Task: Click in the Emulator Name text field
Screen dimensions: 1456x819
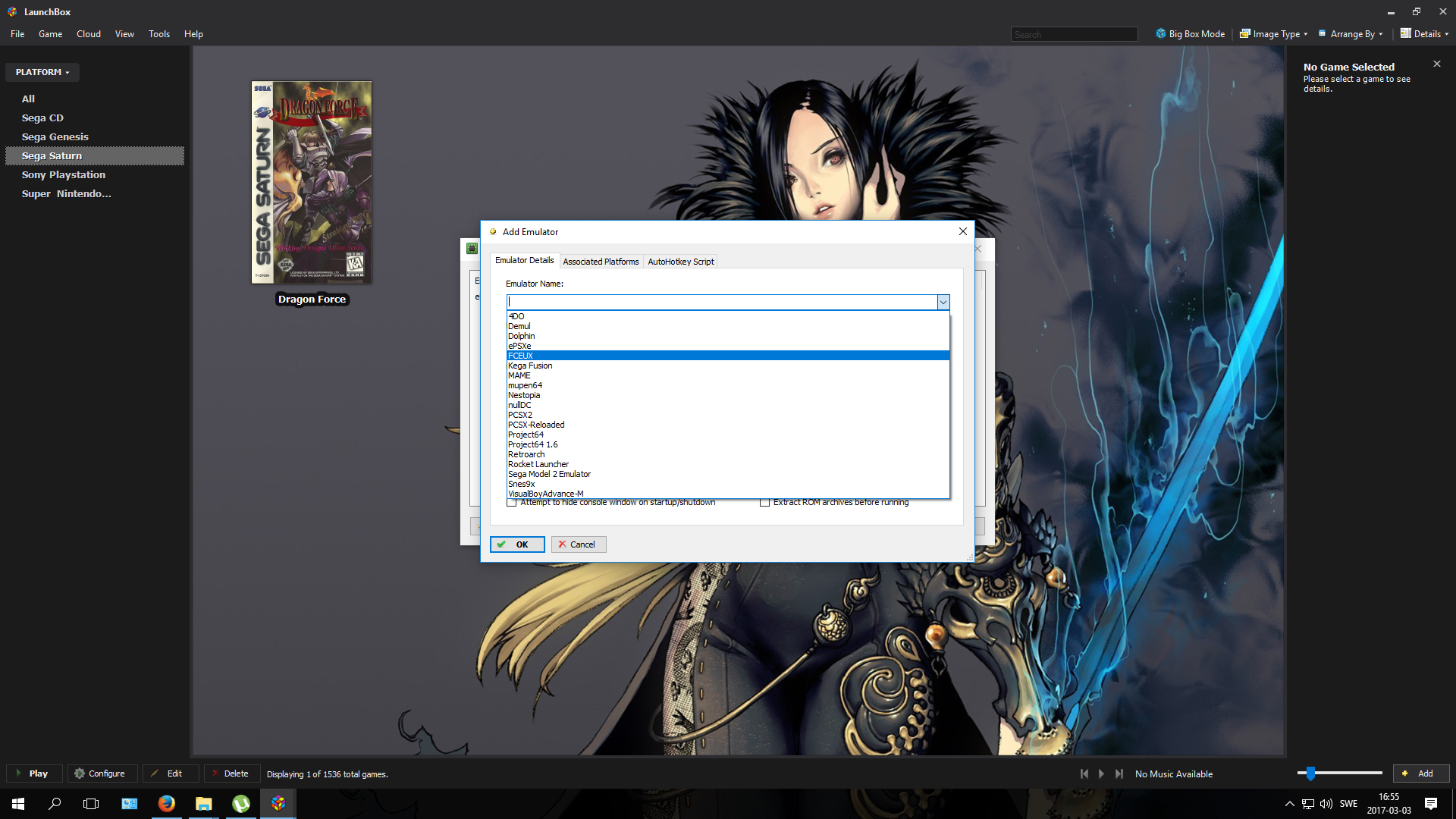Action: coord(722,303)
